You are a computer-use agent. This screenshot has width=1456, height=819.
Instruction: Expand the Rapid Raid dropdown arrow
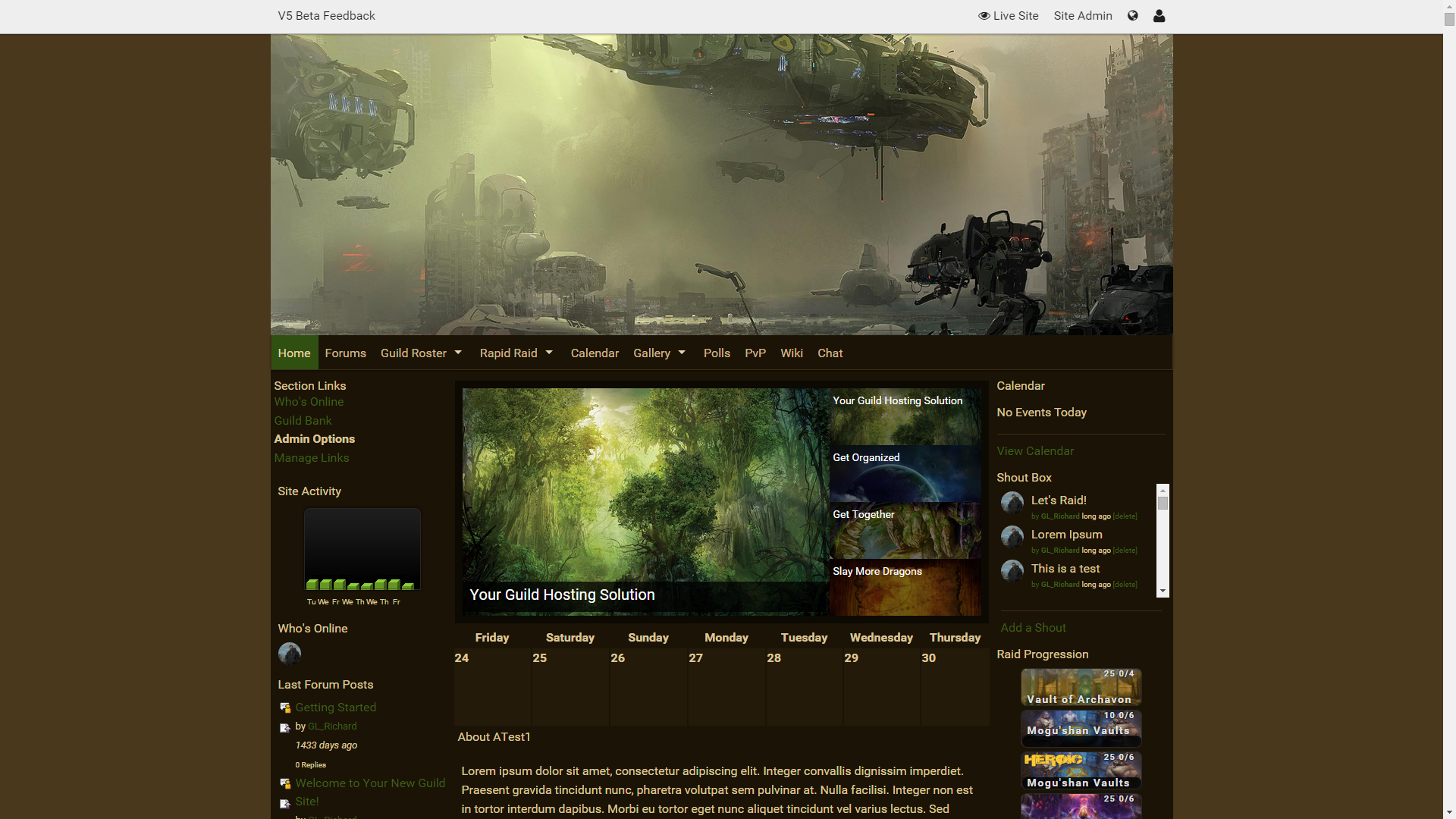549,353
